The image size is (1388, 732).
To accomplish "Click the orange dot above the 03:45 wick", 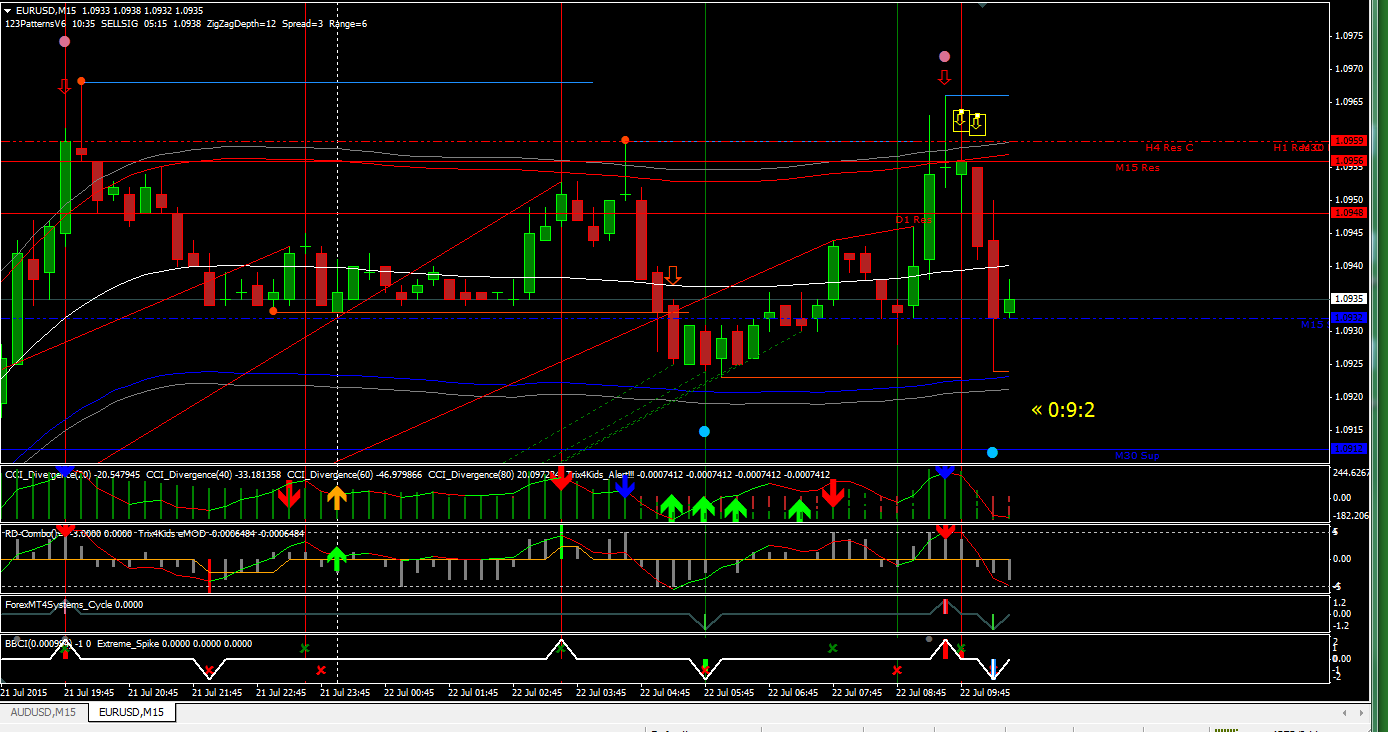I will pos(625,139).
